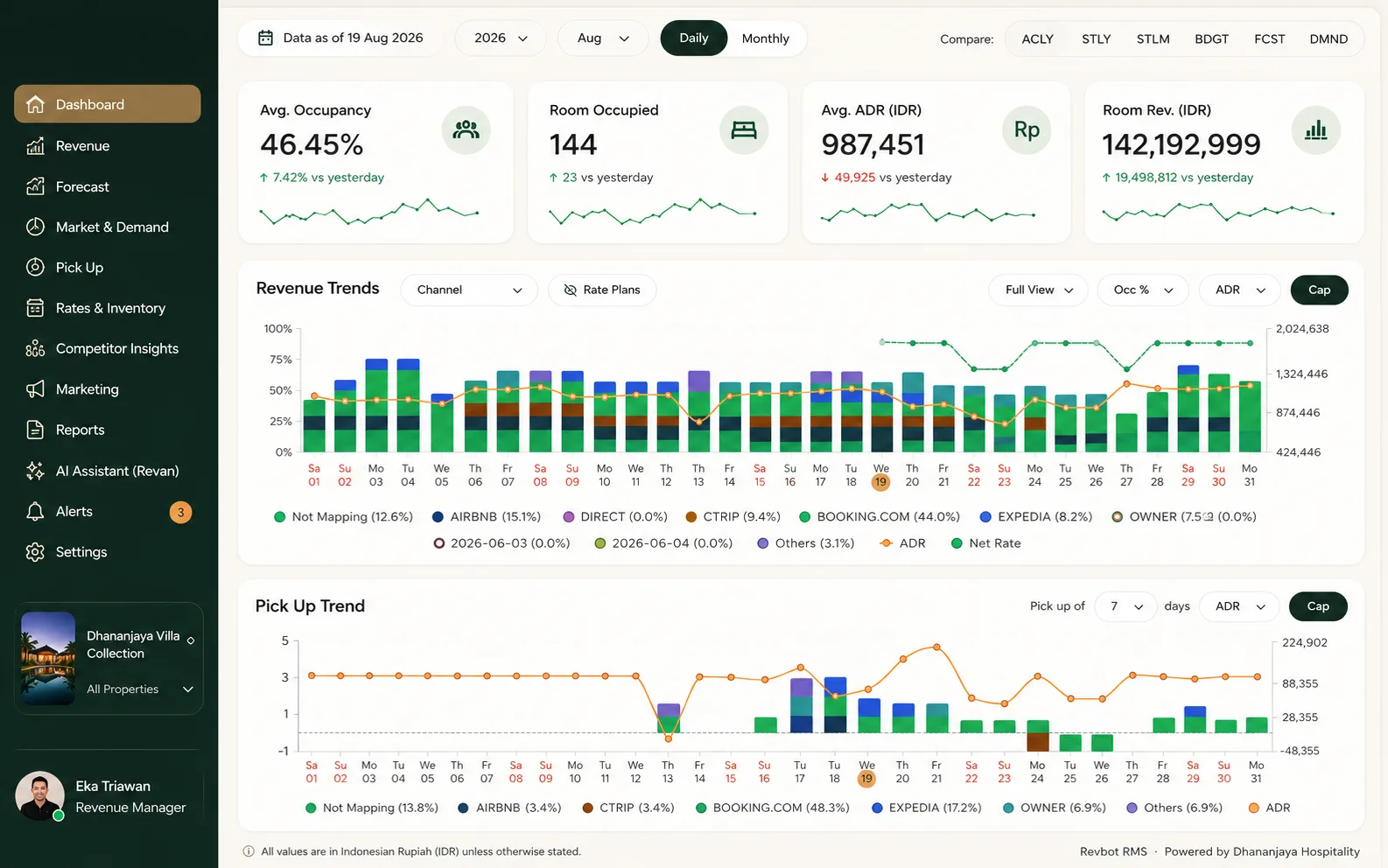The height and width of the screenshot is (868, 1388).
Task: Open the pick up days dropdown
Action: [x=1126, y=606]
